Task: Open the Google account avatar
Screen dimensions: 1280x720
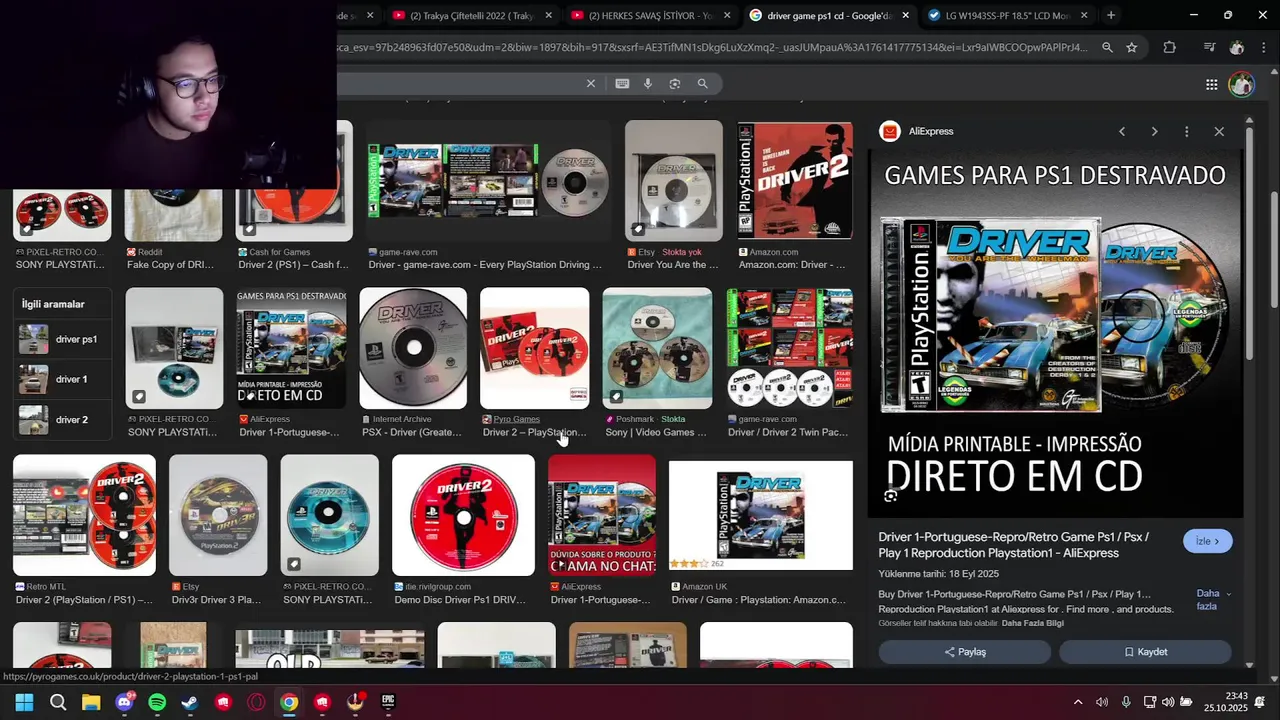Action: (1242, 85)
